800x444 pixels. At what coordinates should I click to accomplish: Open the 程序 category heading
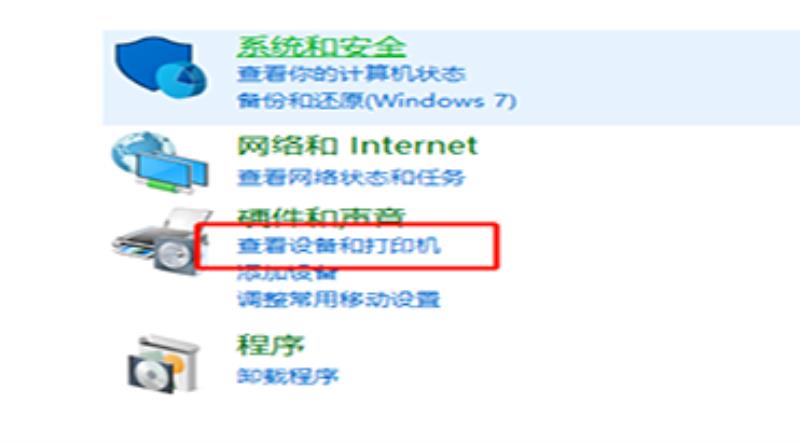(x=270, y=344)
